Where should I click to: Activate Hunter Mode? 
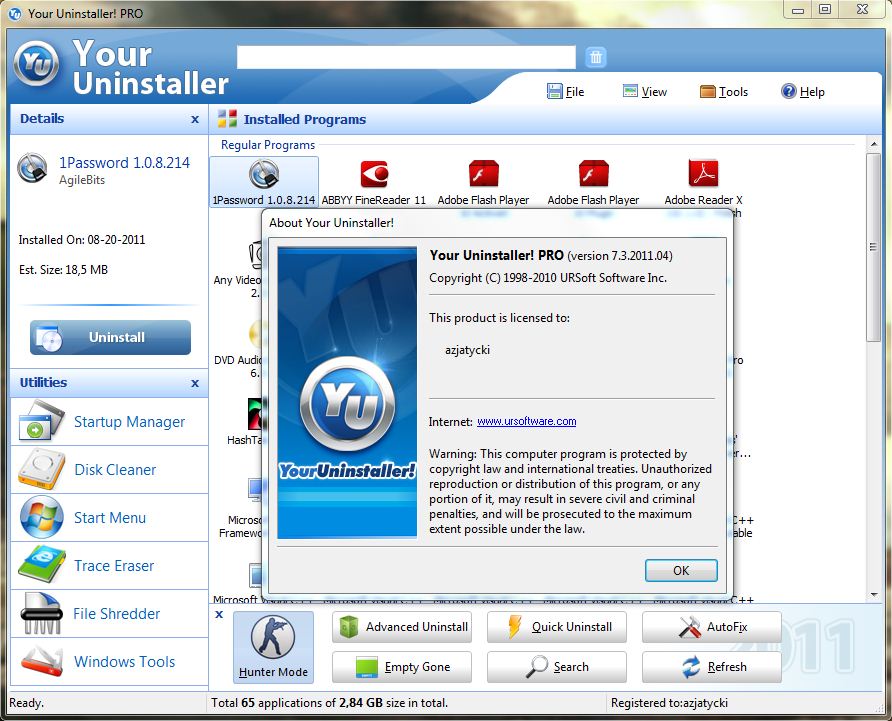point(273,647)
